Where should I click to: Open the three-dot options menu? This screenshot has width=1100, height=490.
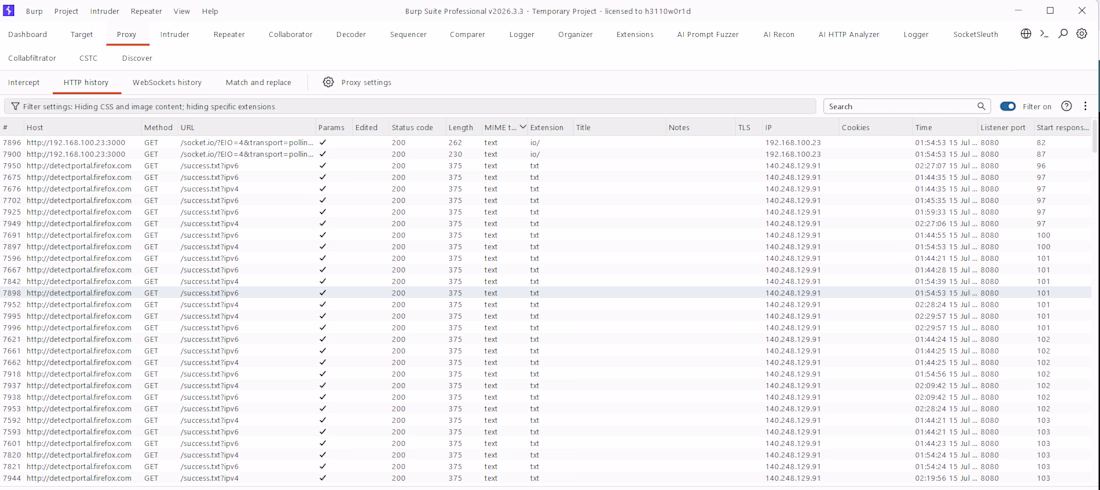[1085, 106]
